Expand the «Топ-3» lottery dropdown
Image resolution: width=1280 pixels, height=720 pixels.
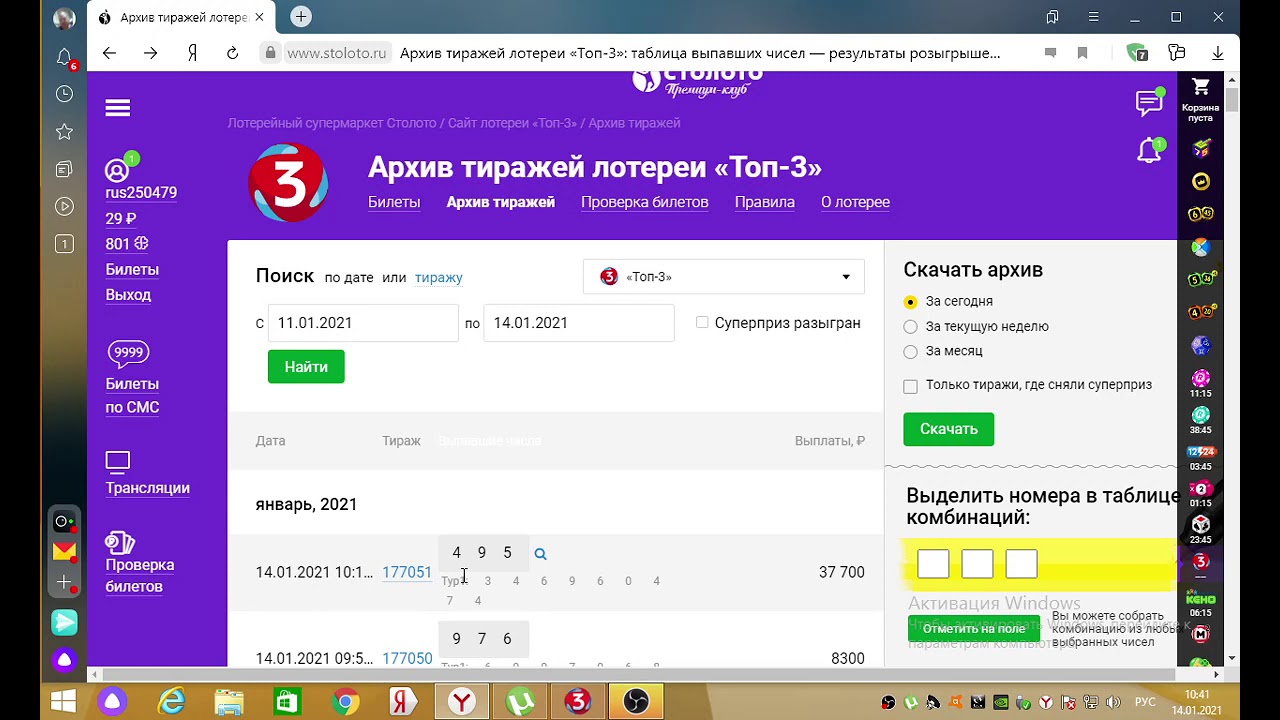724,277
